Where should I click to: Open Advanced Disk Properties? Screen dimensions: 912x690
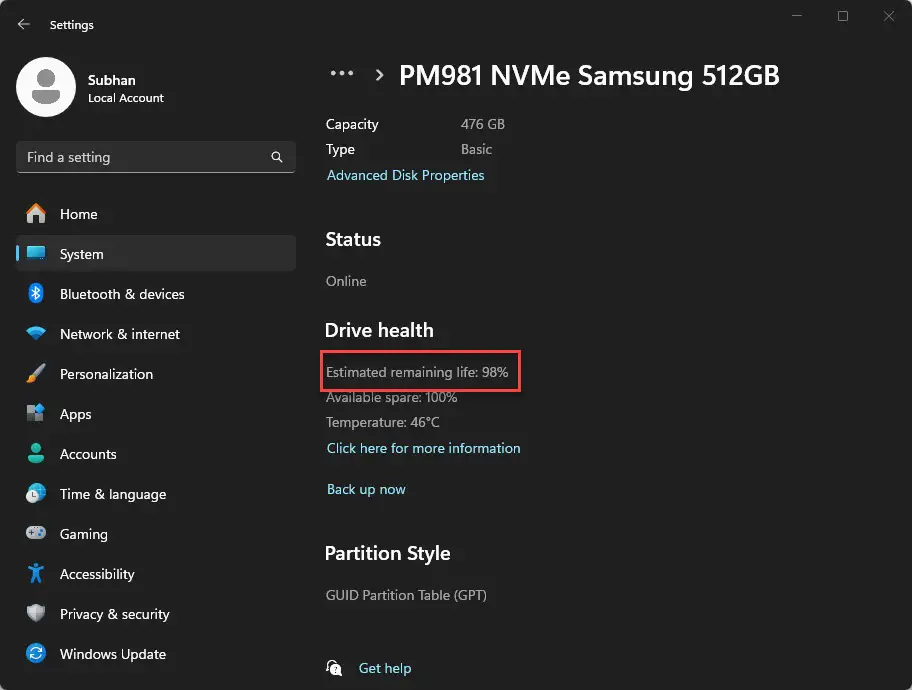coord(406,175)
